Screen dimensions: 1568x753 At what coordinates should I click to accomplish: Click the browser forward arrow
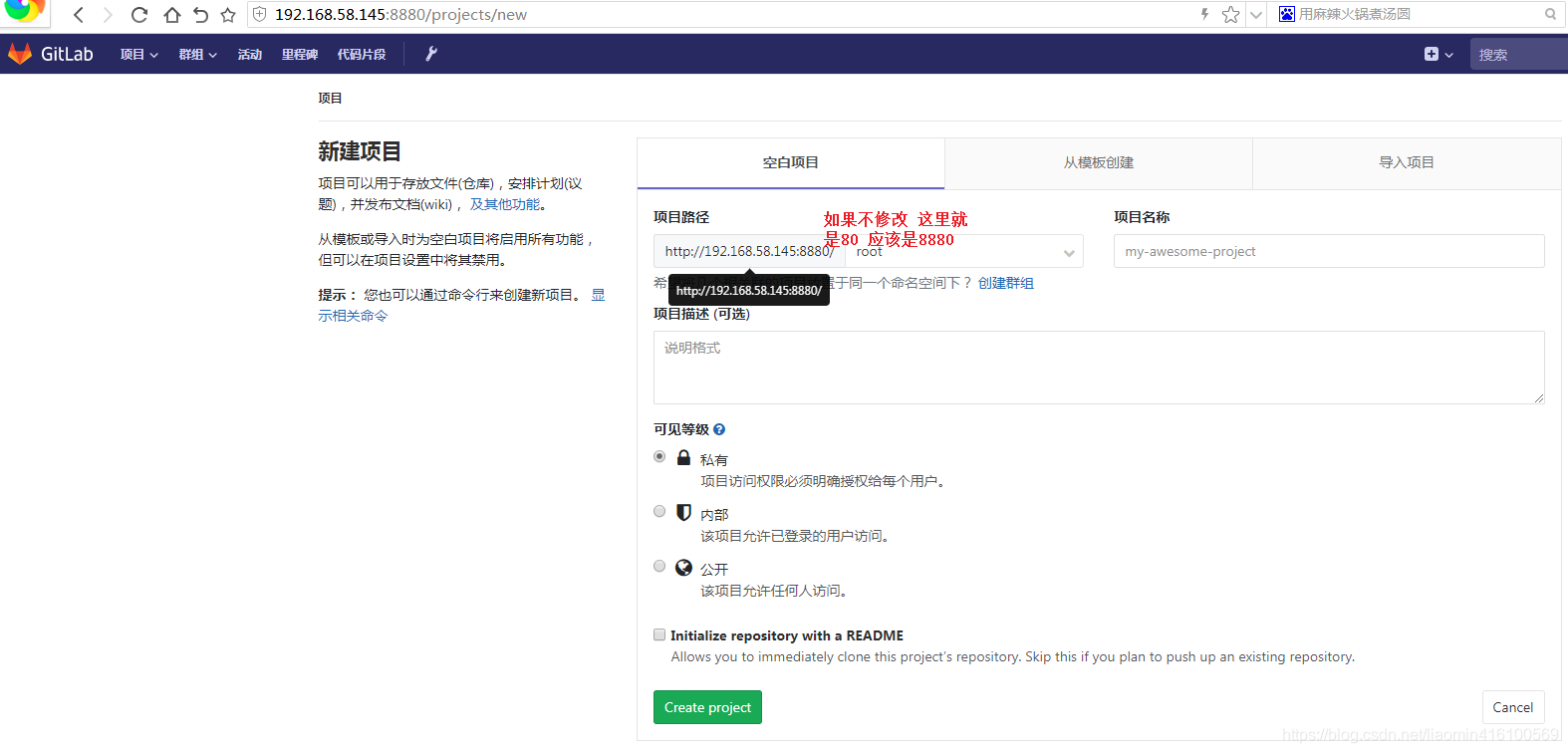point(108,15)
